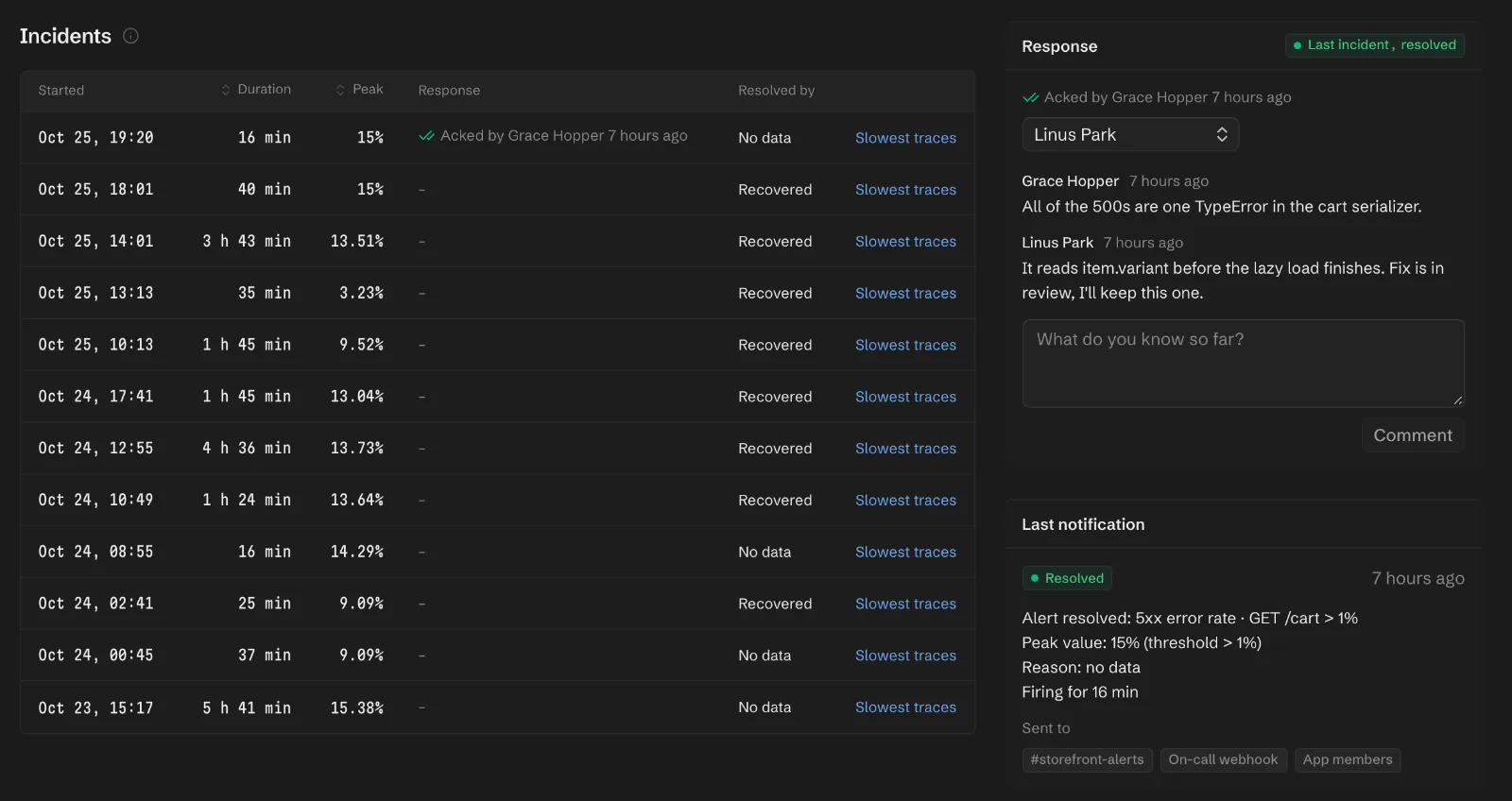
Task: Click 'No data' in the Oct 24, 08:55 row
Action: pos(765,553)
